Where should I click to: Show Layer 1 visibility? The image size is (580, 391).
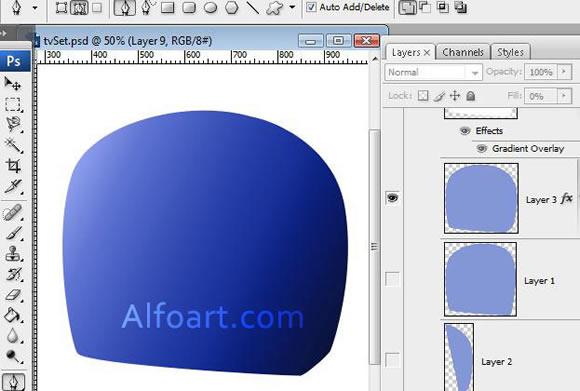392,279
